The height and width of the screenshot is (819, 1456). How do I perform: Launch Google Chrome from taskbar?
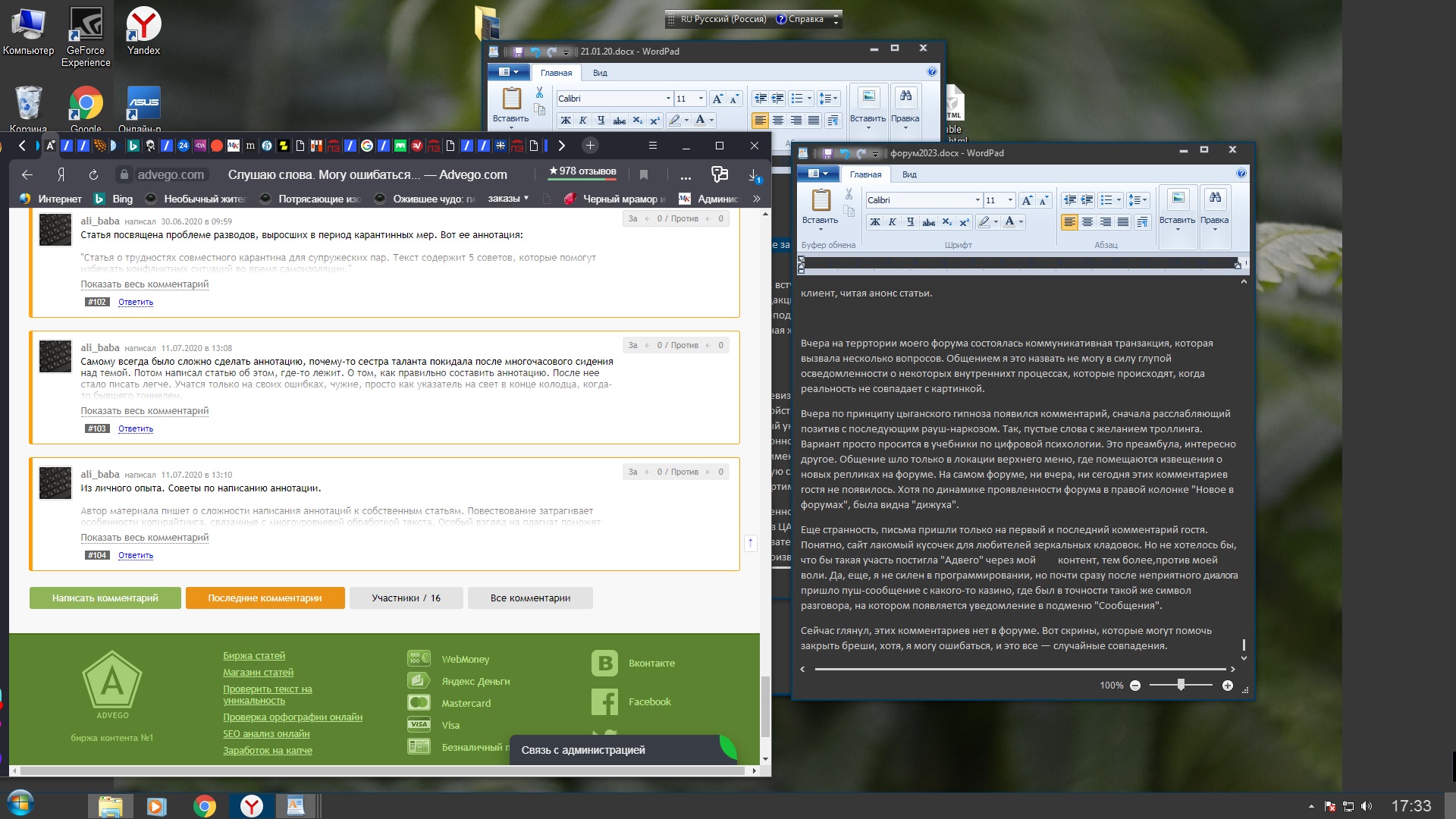(205, 805)
